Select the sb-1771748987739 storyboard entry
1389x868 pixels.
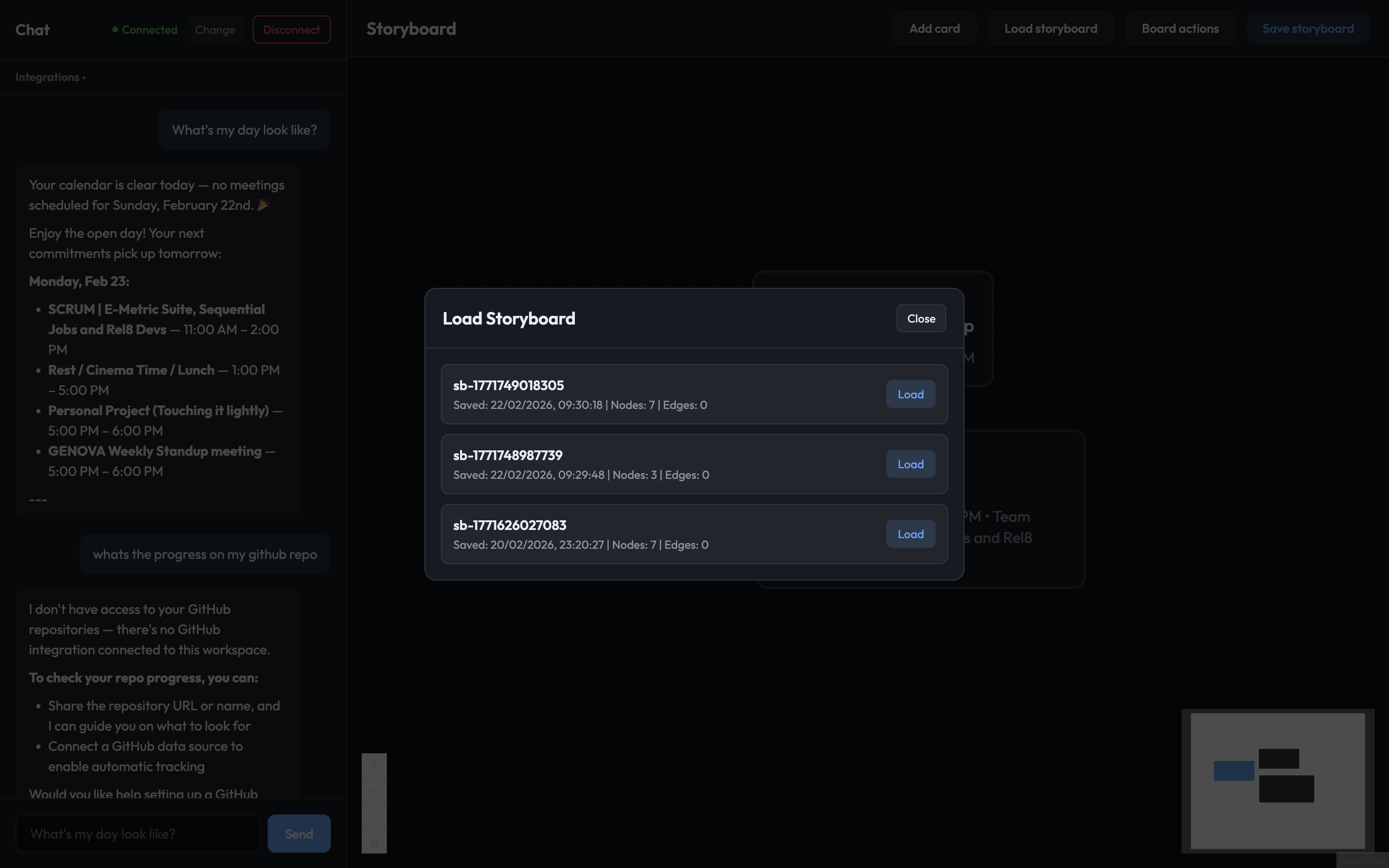click(x=631, y=464)
